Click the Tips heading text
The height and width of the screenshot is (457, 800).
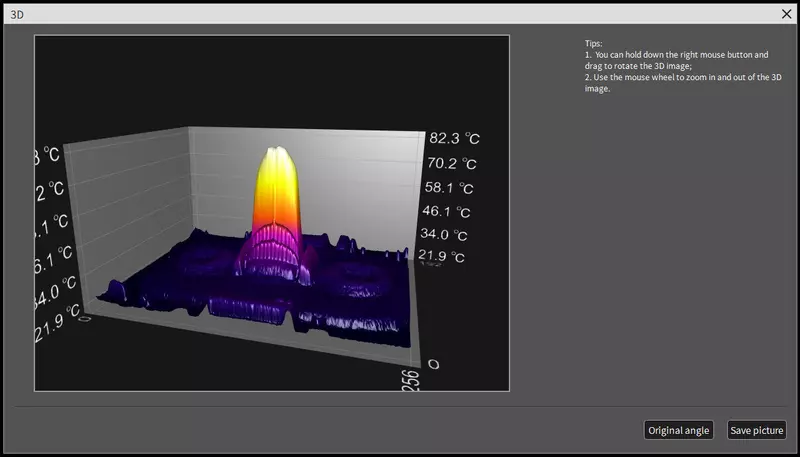click(594, 44)
